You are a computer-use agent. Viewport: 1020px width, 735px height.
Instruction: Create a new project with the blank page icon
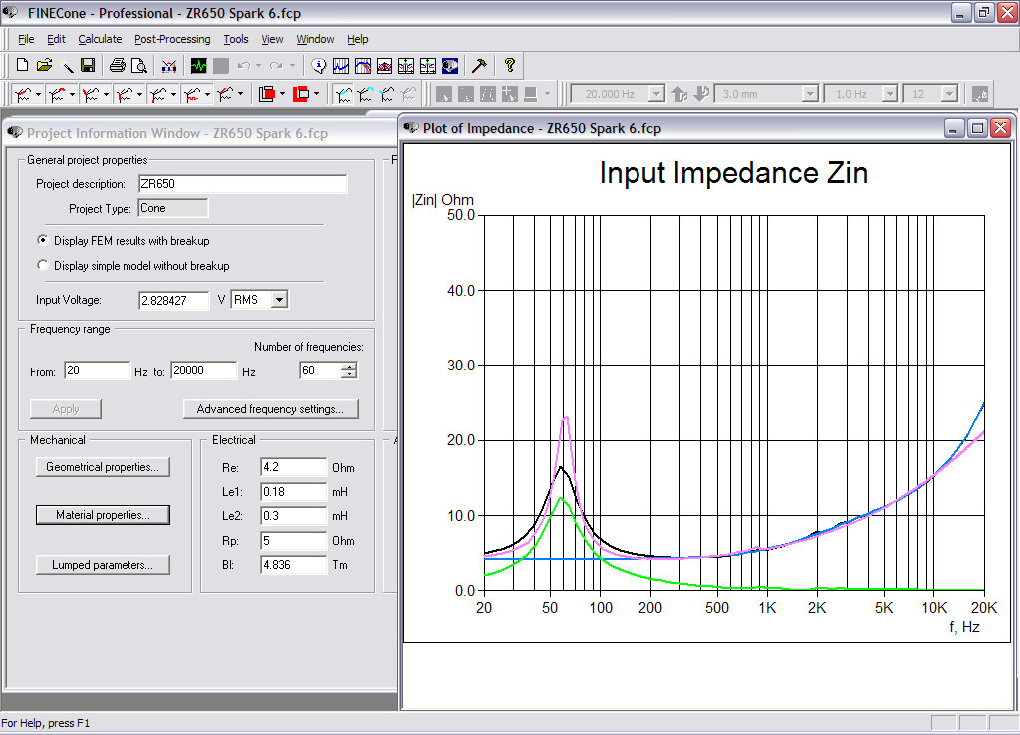(22, 65)
